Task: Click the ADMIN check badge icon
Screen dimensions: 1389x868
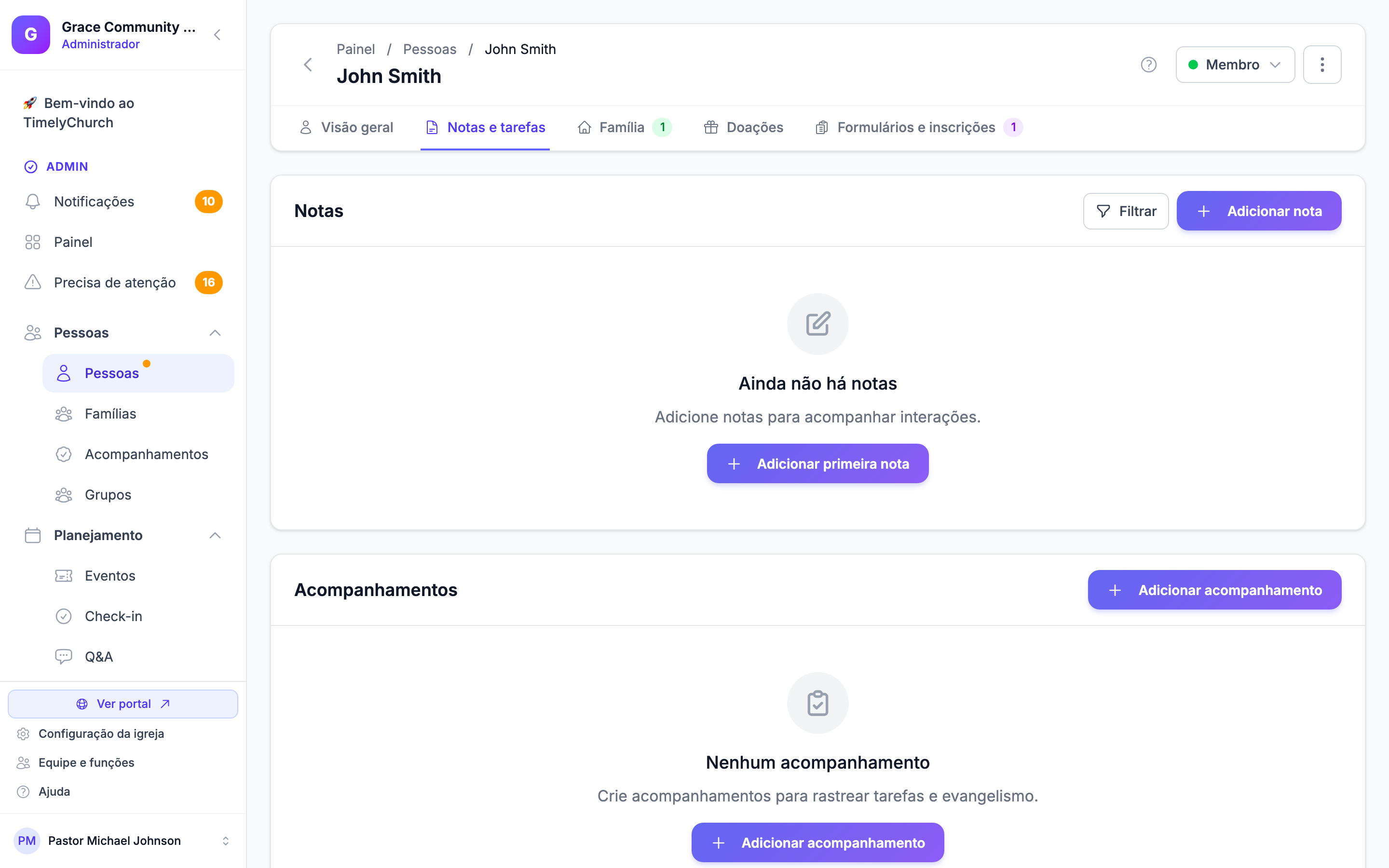Action: [x=30, y=166]
